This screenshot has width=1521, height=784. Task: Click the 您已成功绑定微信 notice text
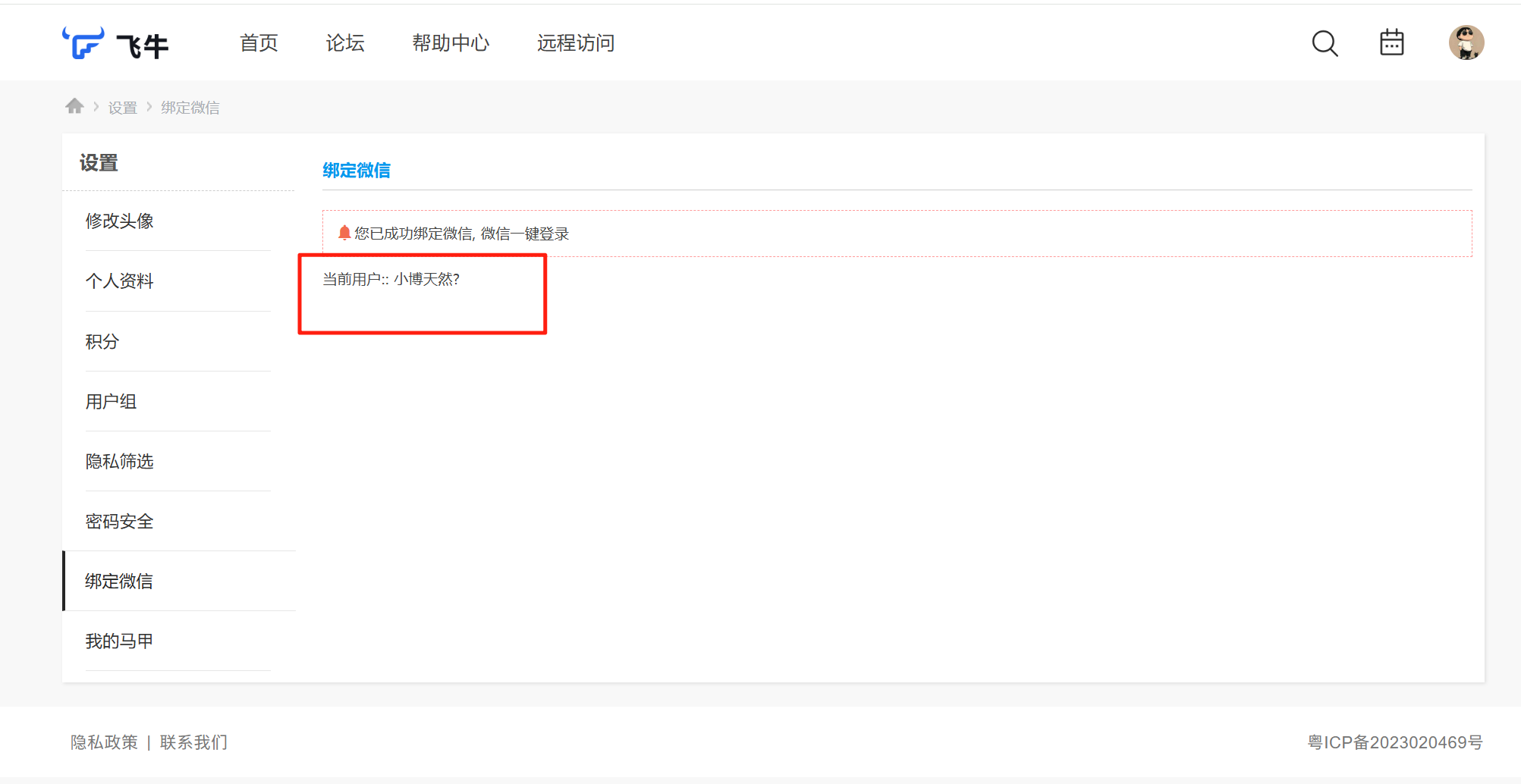[x=462, y=234]
